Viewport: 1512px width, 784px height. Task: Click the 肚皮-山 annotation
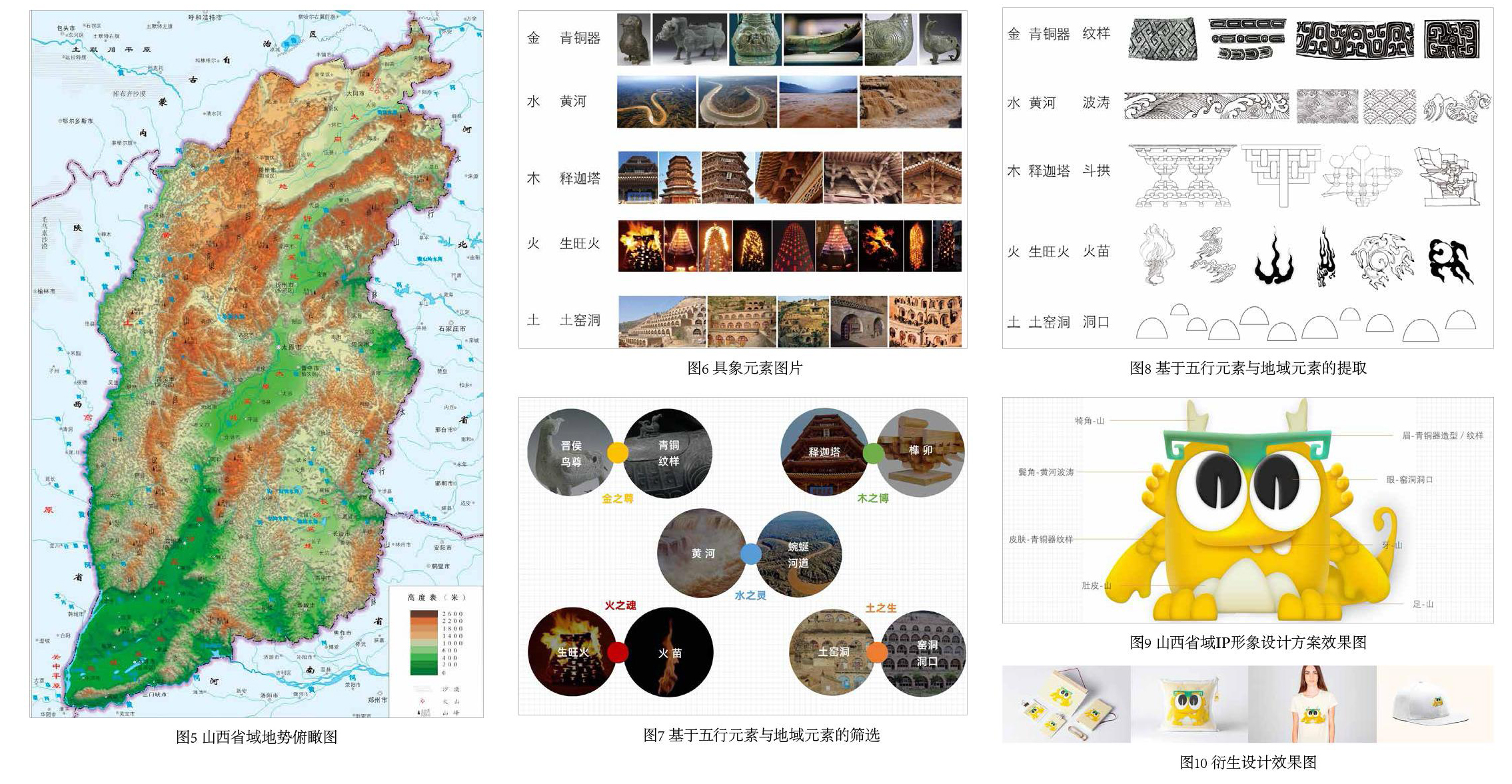(1096, 586)
